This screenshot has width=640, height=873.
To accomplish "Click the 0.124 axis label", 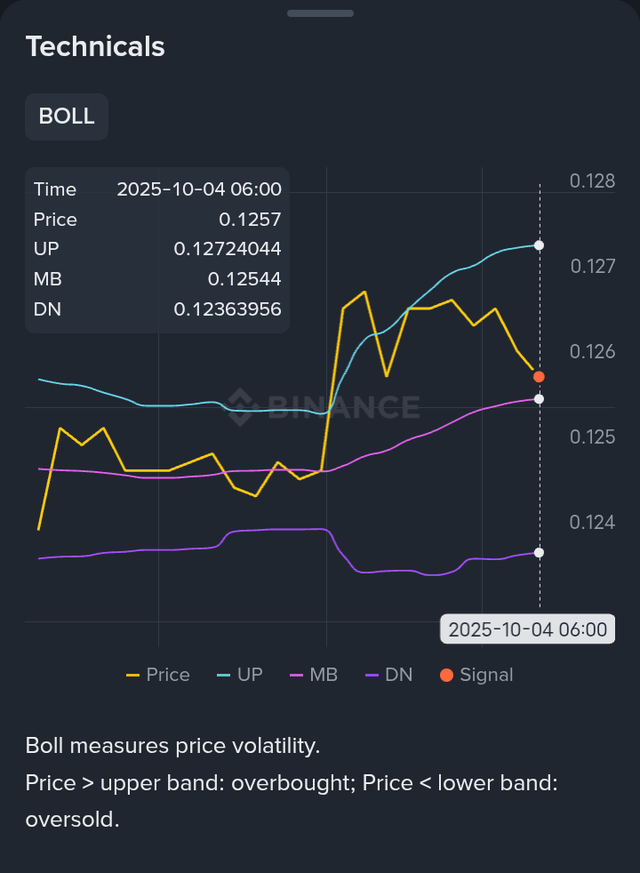I will coord(592,522).
